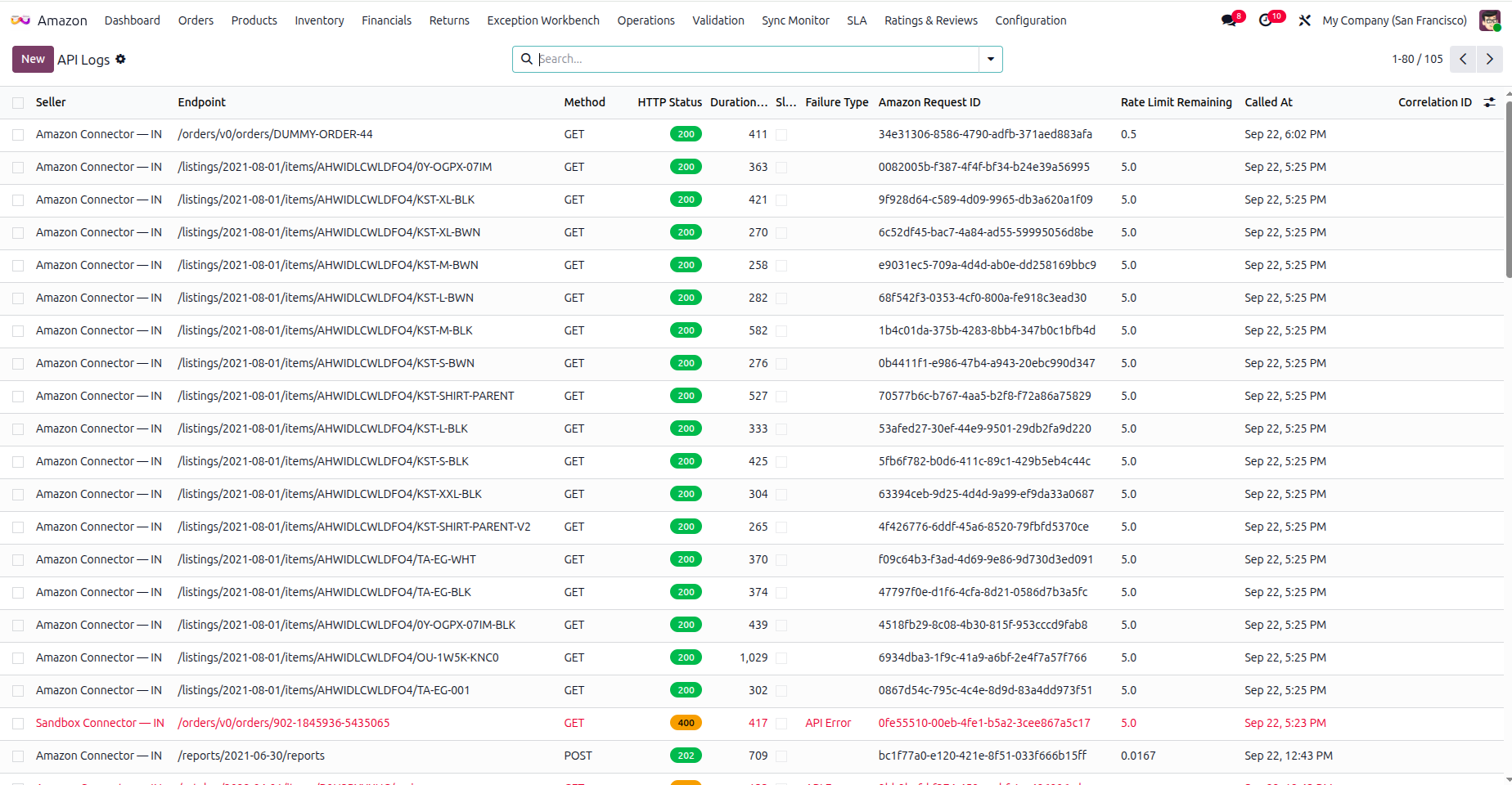Select the 0Y-OGPX-07IM row checkbox

pyautogui.click(x=18, y=168)
